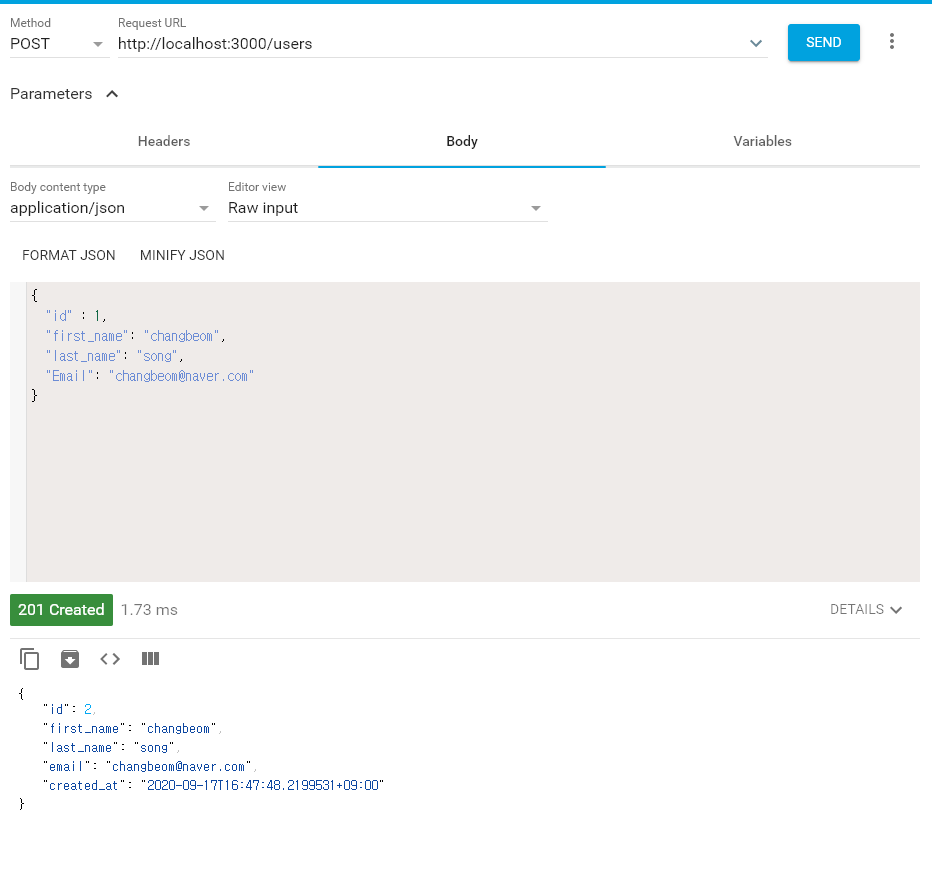Screen dimensions: 932x879
Task: Click MINIFY JSON button
Action: click(x=182, y=255)
